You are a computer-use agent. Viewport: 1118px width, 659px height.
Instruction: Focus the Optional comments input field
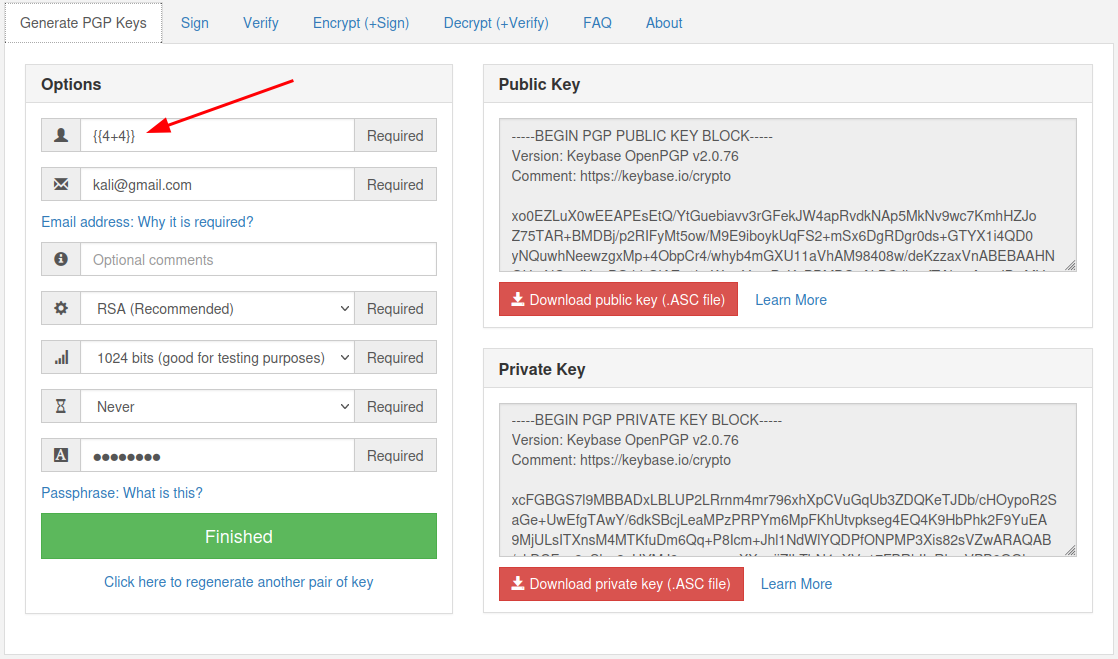(258, 260)
